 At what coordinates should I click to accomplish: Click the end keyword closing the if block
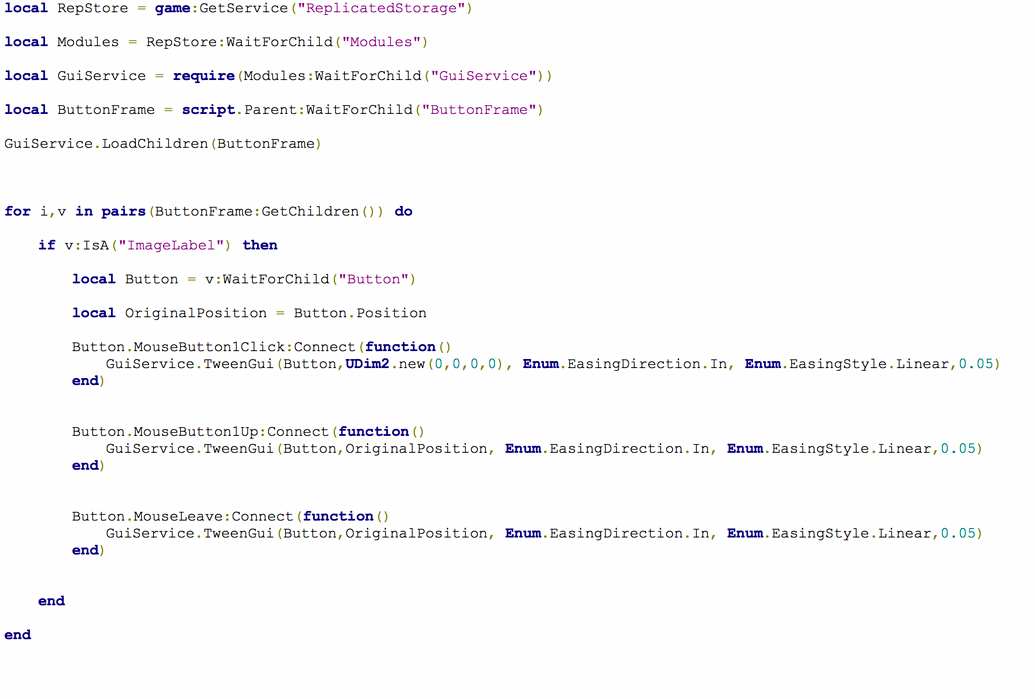pyautogui.click(x=50, y=601)
